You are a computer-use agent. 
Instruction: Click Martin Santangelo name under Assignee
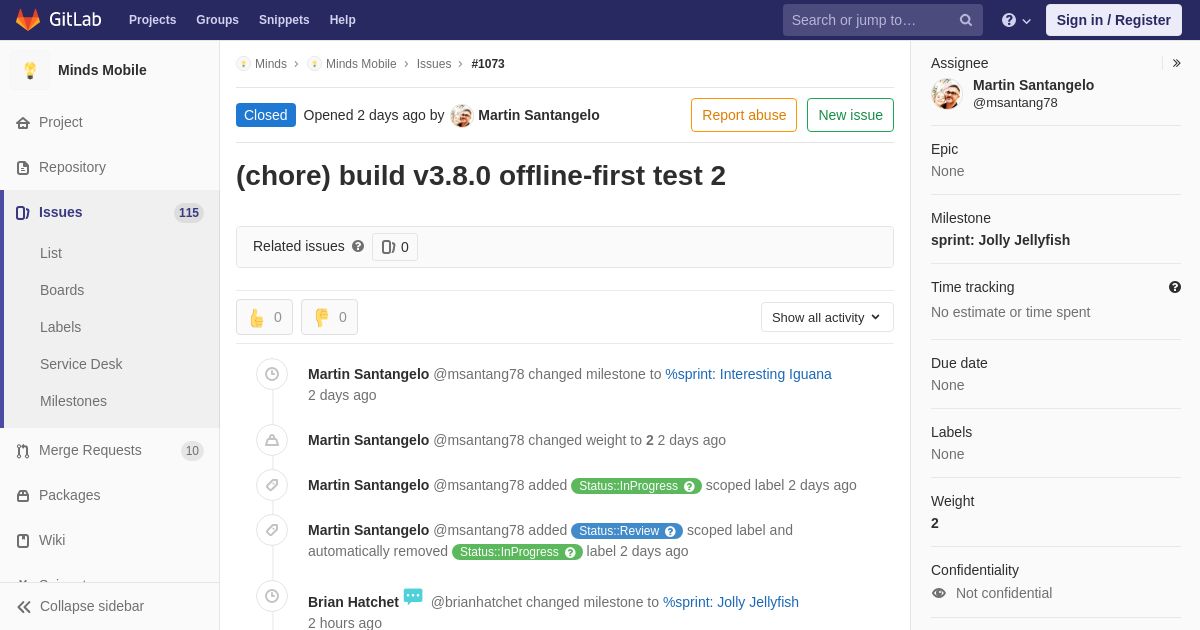[1033, 85]
